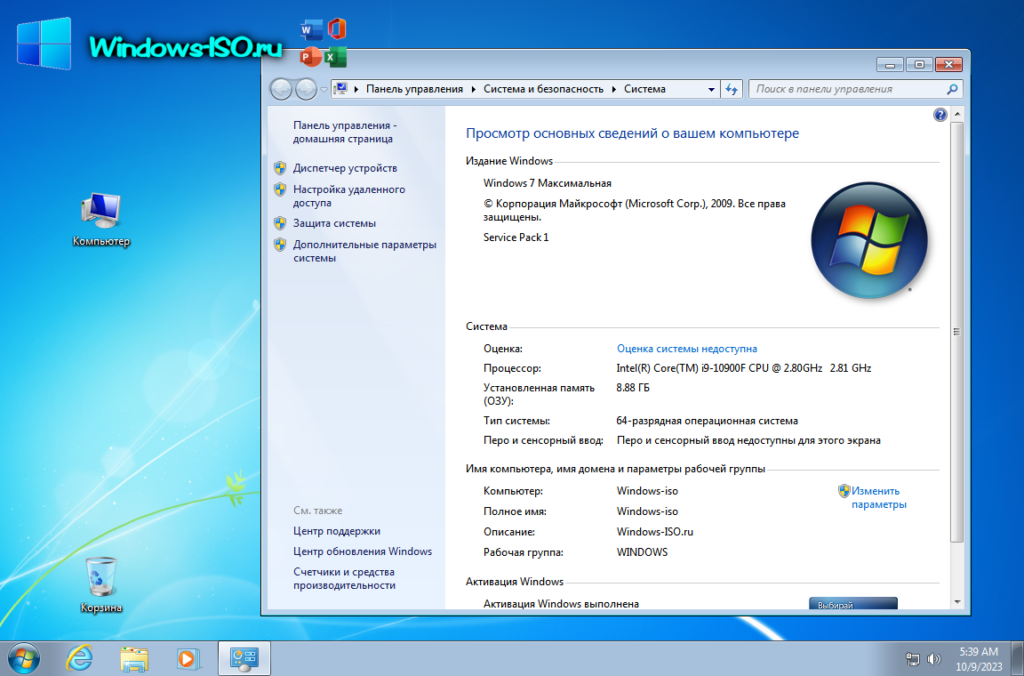Expand the arrow before Панель управления
The image size is (1024, 676).
pos(357,89)
